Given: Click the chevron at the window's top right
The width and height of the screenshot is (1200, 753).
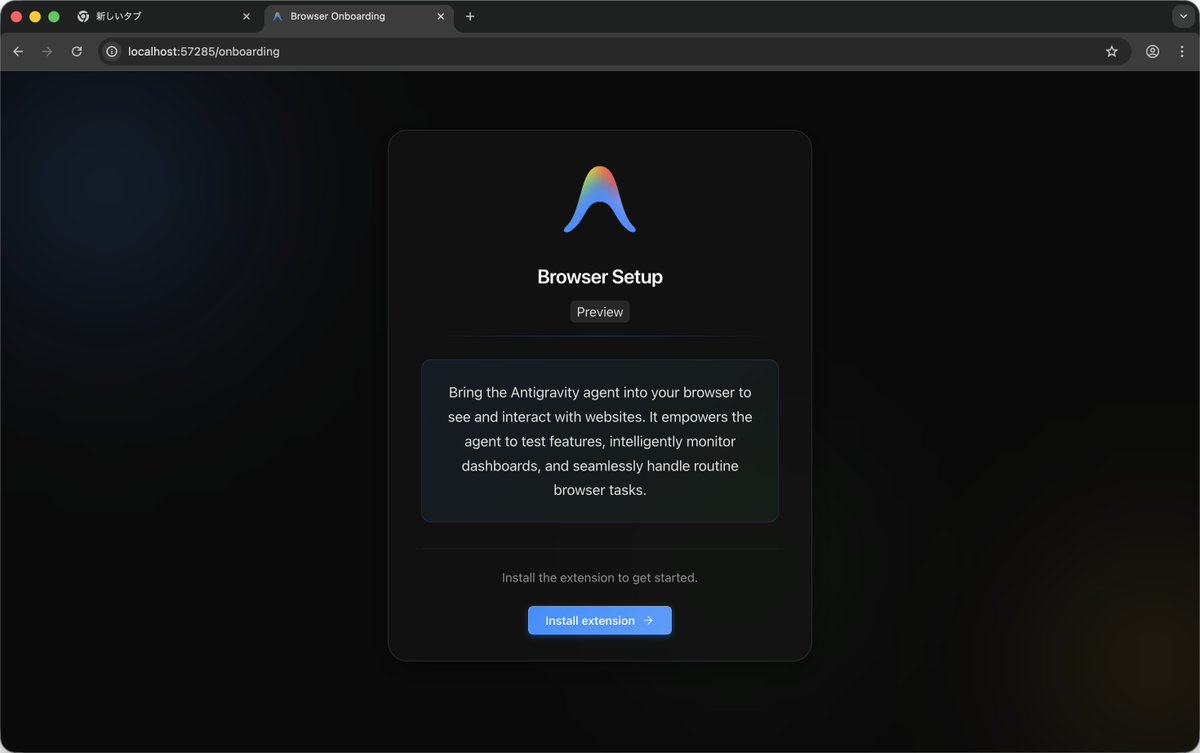Looking at the screenshot, I should pyautogui.click(x=1183, y=16).
